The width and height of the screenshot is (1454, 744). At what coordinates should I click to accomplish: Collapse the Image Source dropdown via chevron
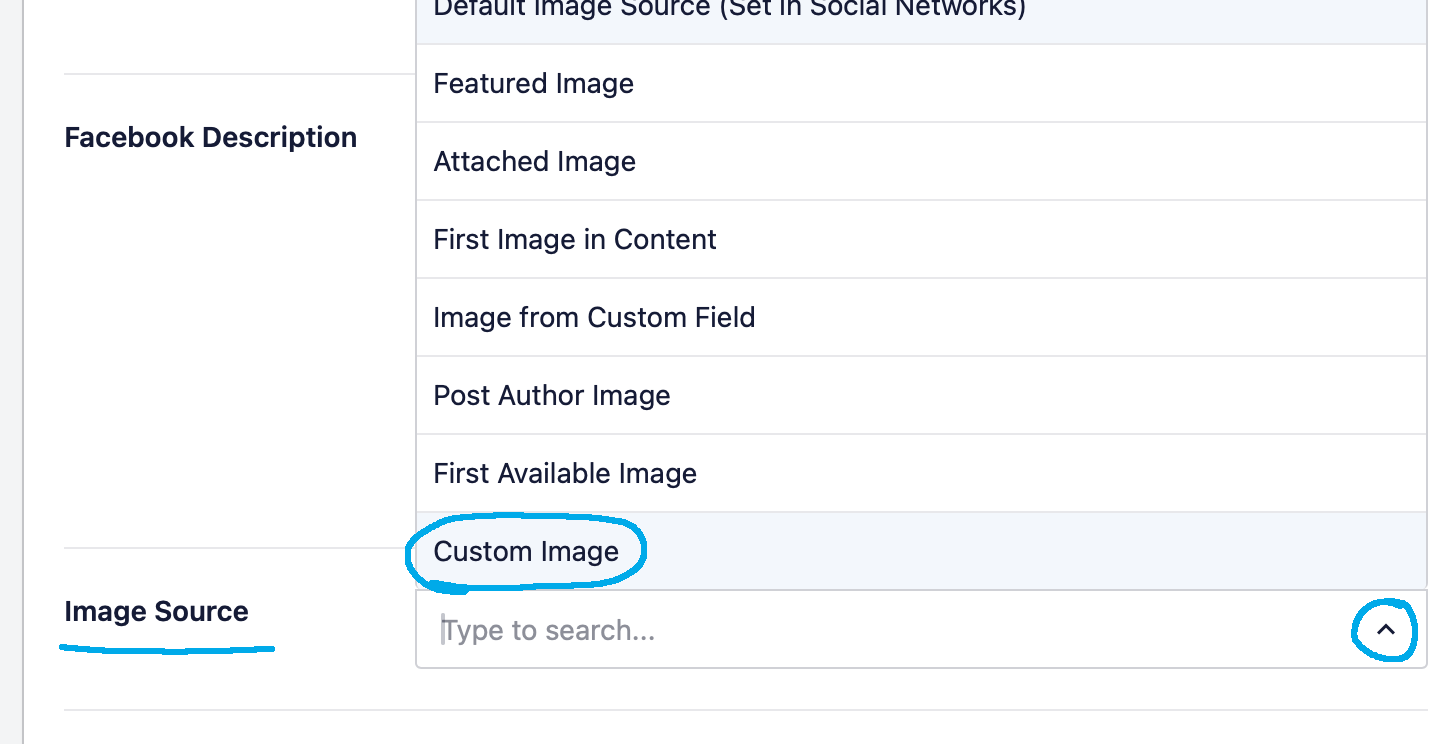coord(1385,630)
